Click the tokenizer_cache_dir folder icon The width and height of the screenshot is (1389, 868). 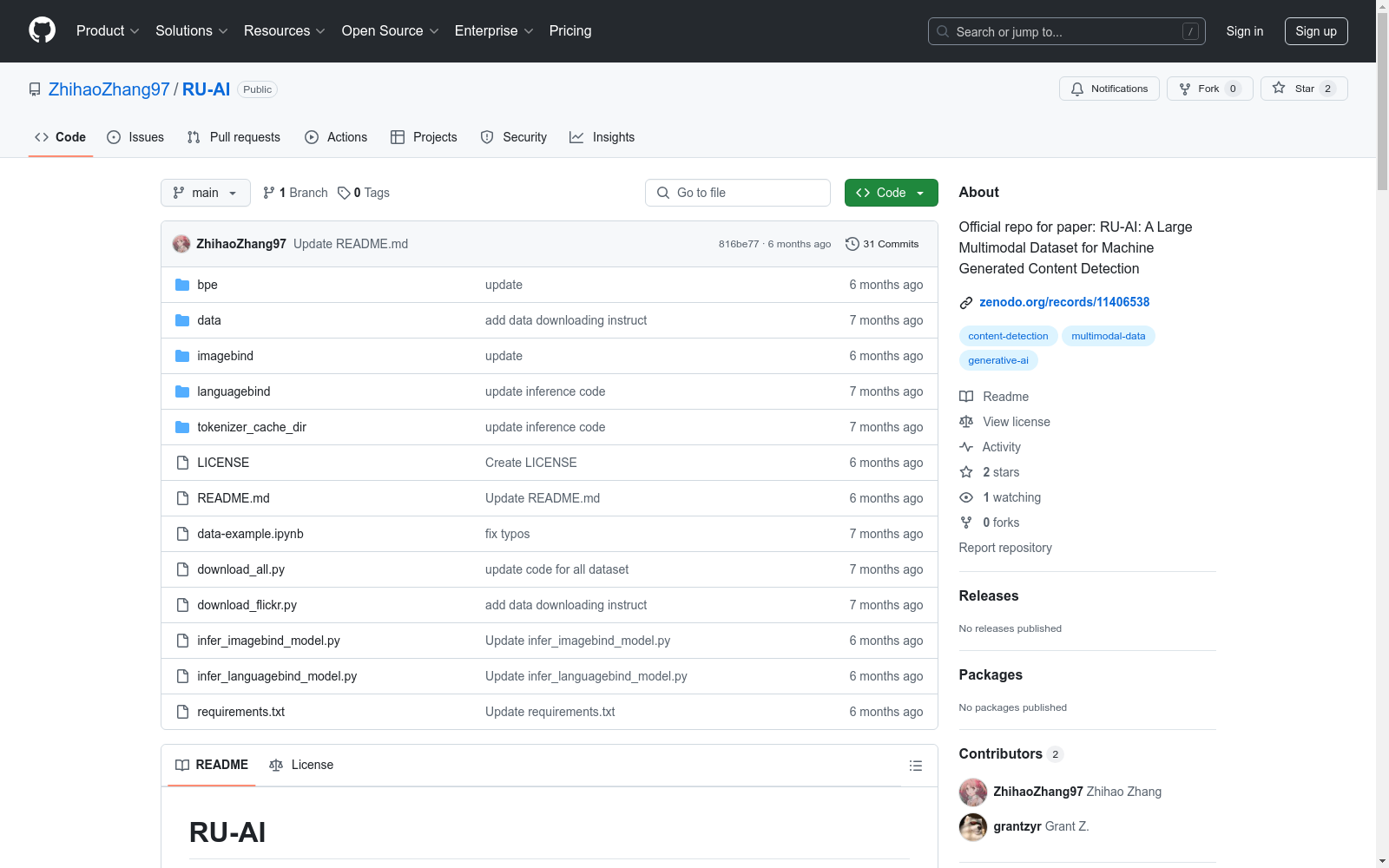point(182,427)
